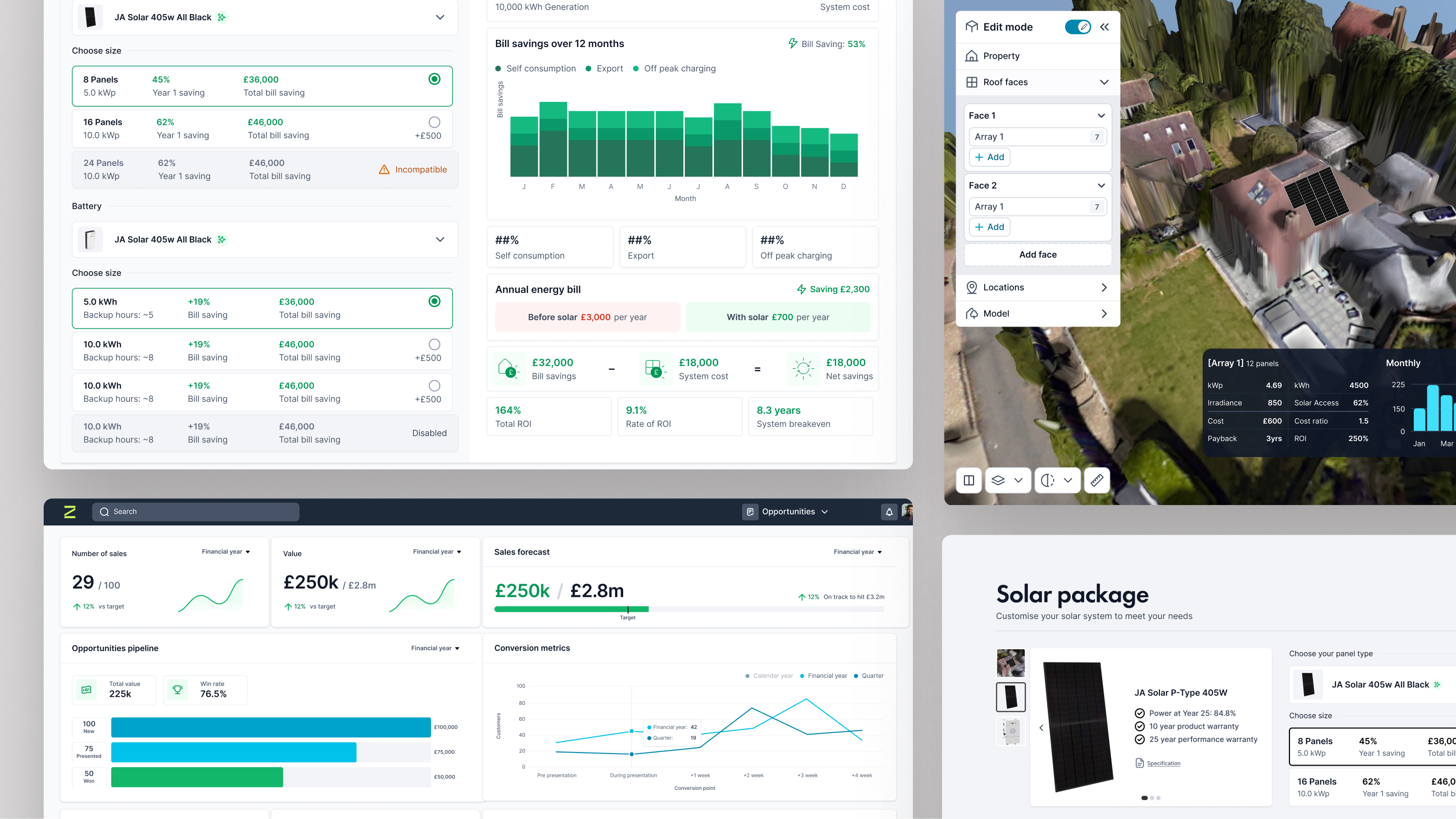Collapse the edit panel with double chevron
The height and width of the screenshot is (819, 1456).
[1104, 27]
